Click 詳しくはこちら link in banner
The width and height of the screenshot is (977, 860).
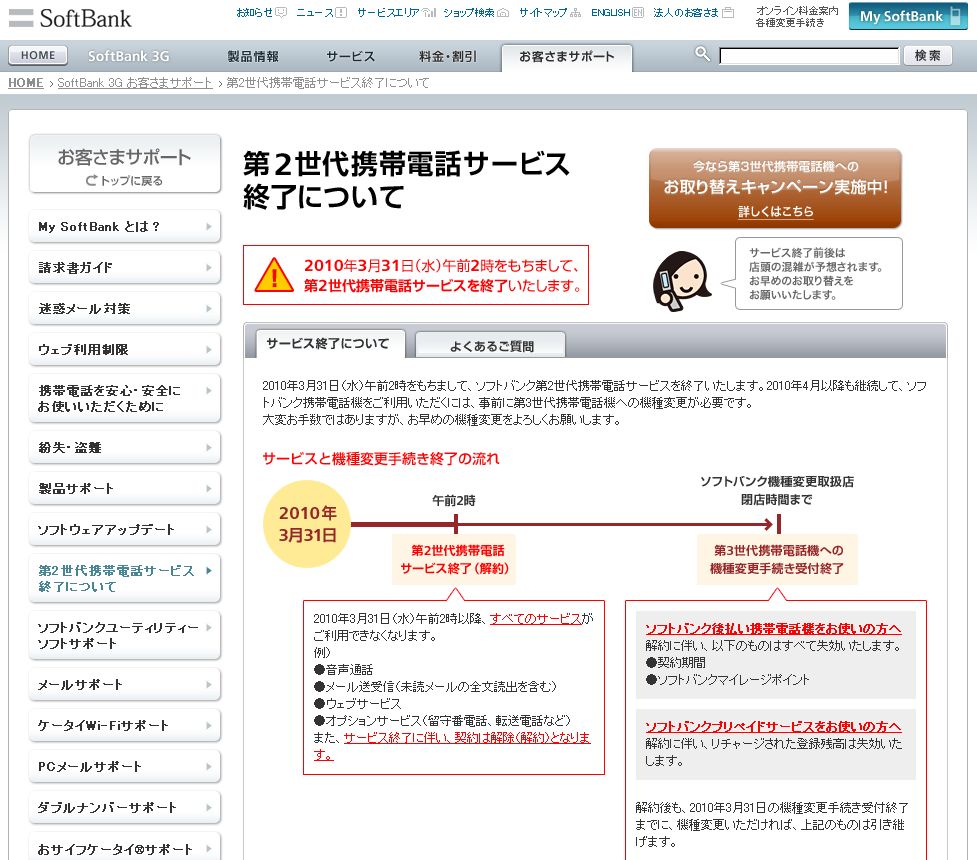775,211
